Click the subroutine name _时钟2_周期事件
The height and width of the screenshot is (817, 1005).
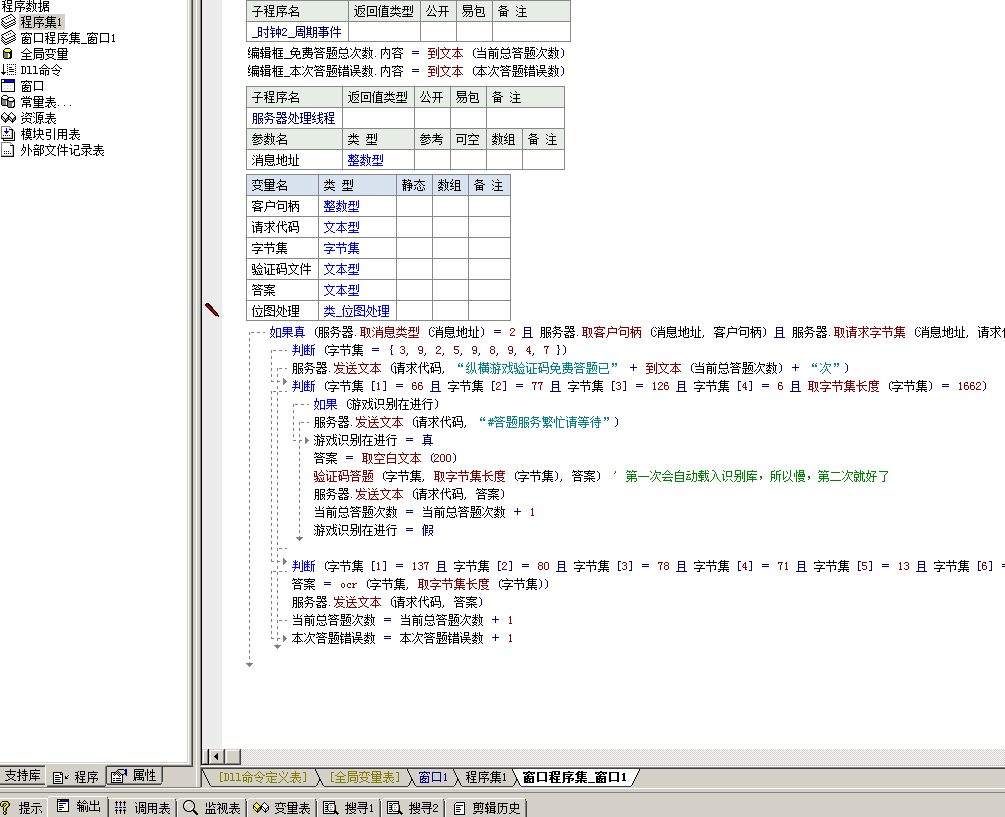tap(297, 32)
